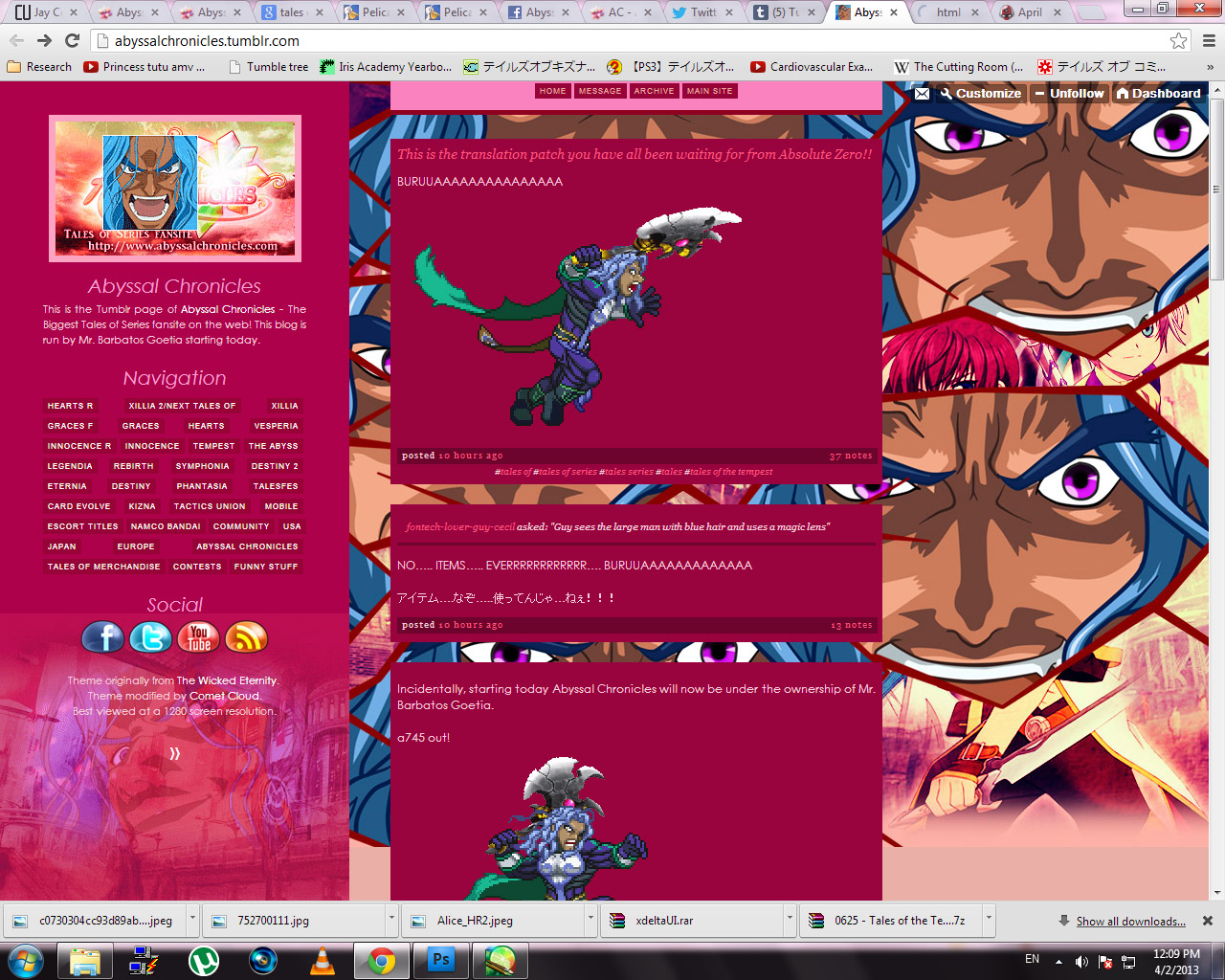This screenshot has width=1225, height=980.
Task: Click the HOME menu item
Action: pos(552,91)
